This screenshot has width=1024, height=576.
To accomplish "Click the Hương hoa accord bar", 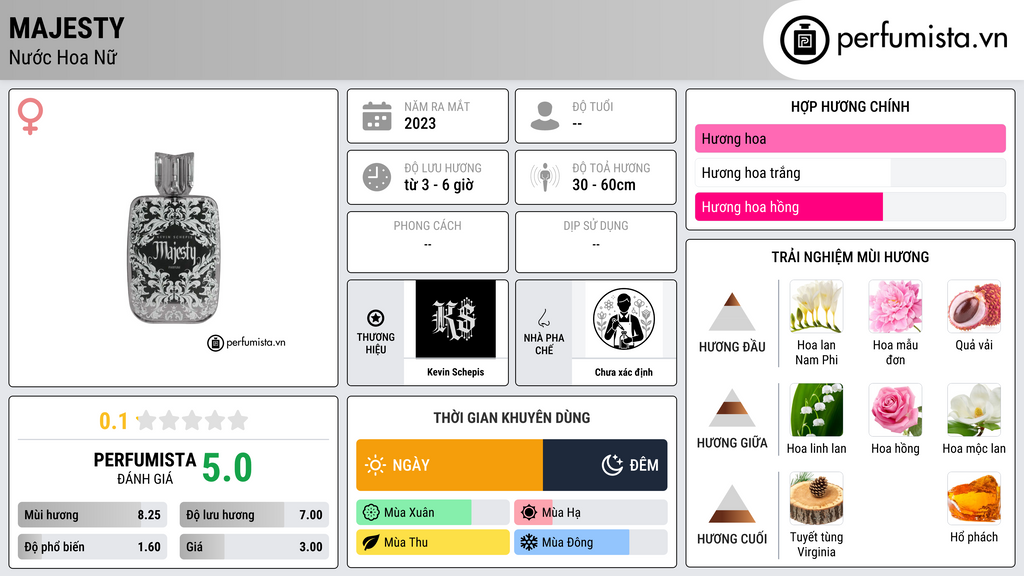I will coord(850,138).
